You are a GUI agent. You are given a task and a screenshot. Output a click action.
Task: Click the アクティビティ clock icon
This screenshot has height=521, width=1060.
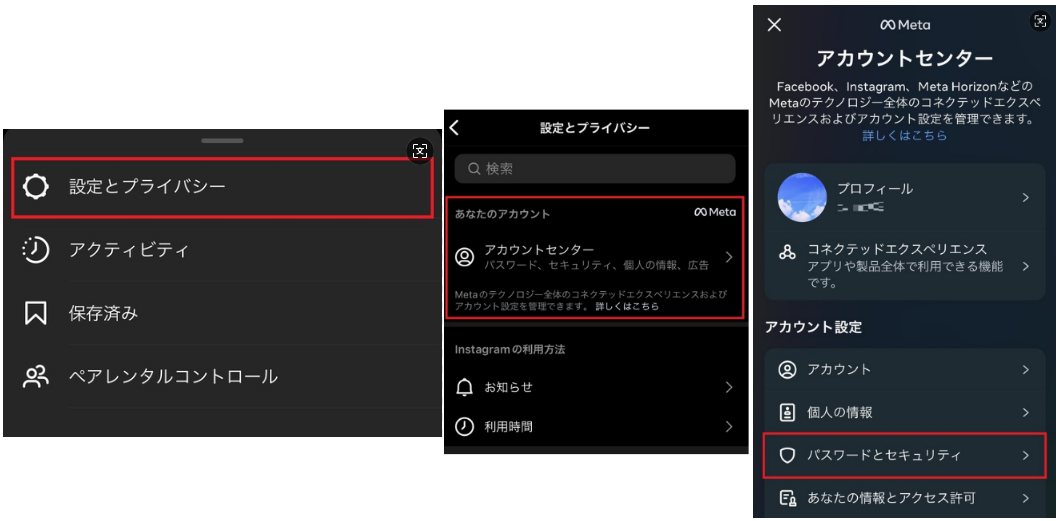tap(35, 250)
